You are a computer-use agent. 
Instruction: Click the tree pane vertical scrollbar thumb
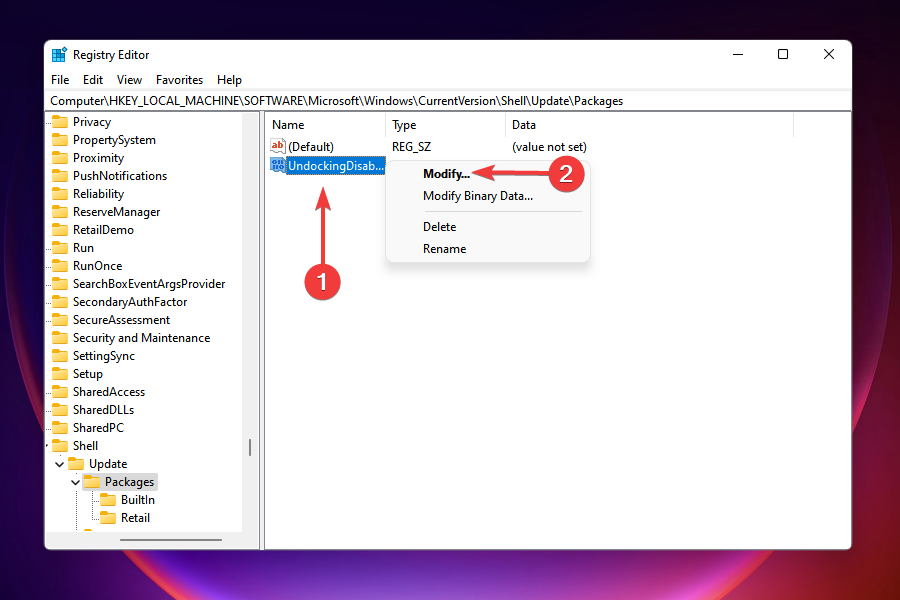point(250,447)
